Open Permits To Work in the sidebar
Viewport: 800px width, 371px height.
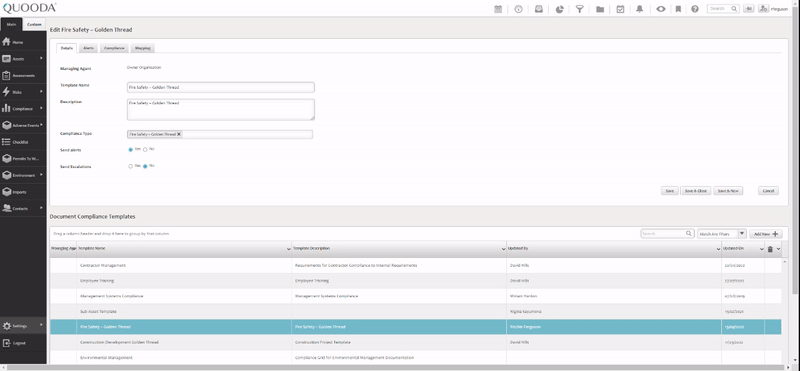23,159
